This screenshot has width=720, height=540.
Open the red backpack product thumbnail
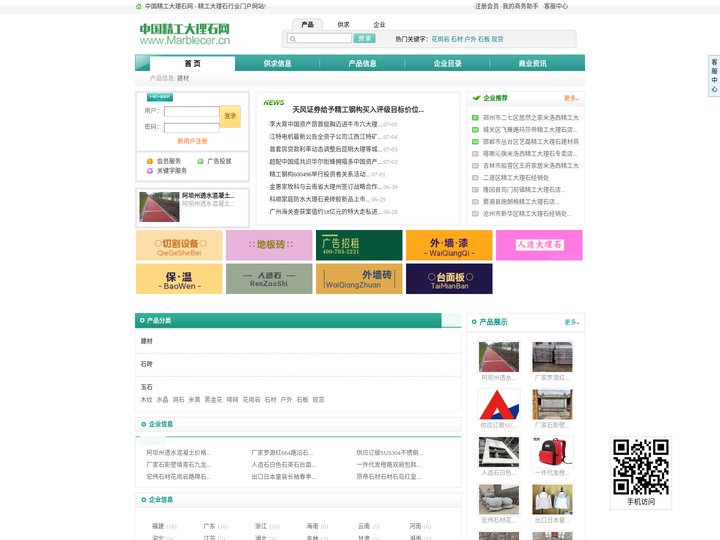(x=552, y=452)
